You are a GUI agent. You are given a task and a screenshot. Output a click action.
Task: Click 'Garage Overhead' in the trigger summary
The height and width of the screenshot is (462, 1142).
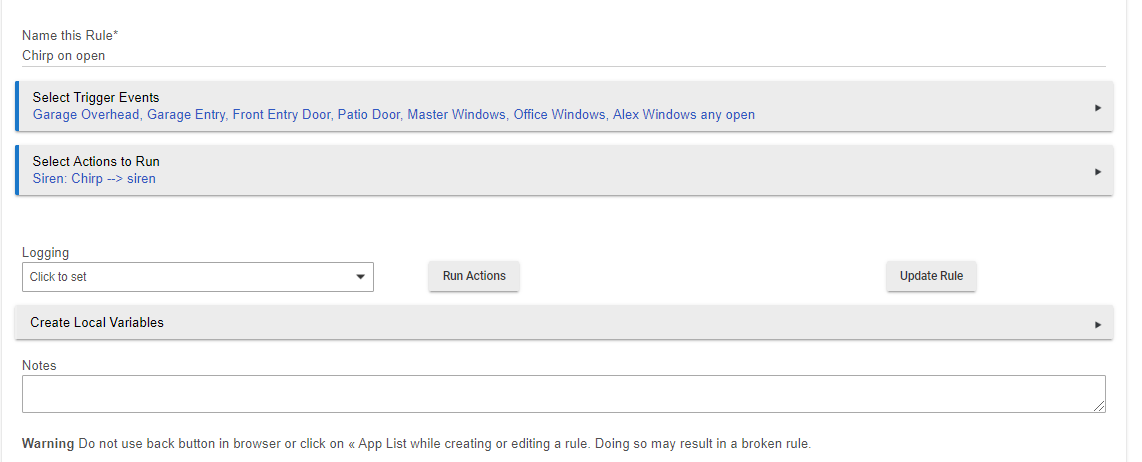(x=86, y=115)
